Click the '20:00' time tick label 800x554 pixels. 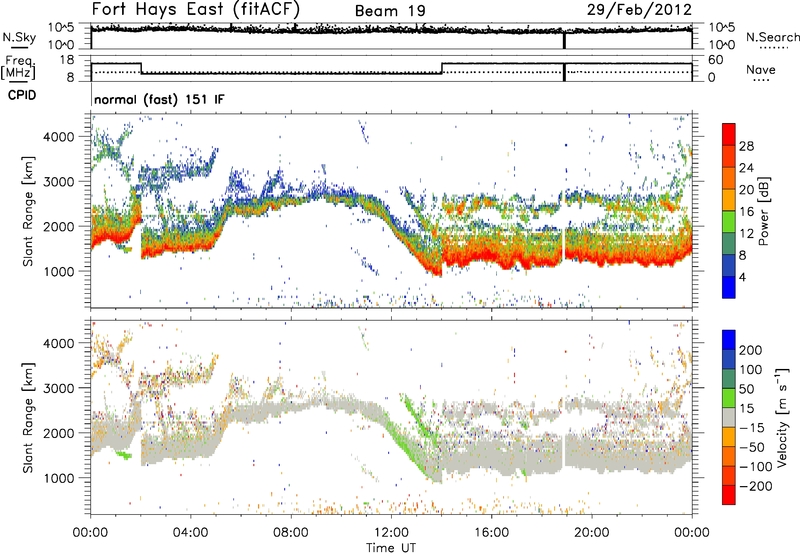[x=591, y=533]
